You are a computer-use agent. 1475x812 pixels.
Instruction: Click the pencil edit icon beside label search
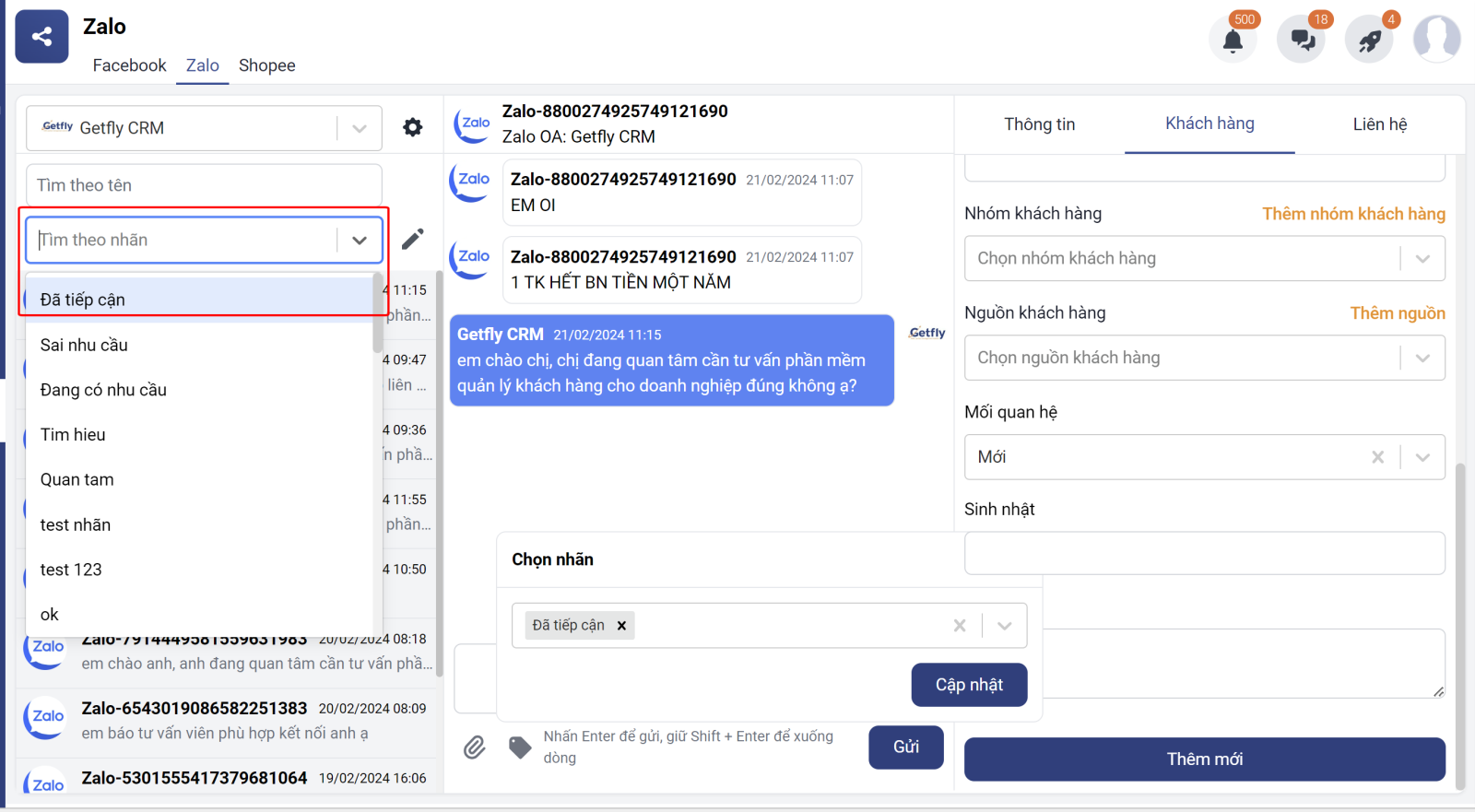click(x=413, y=239)
